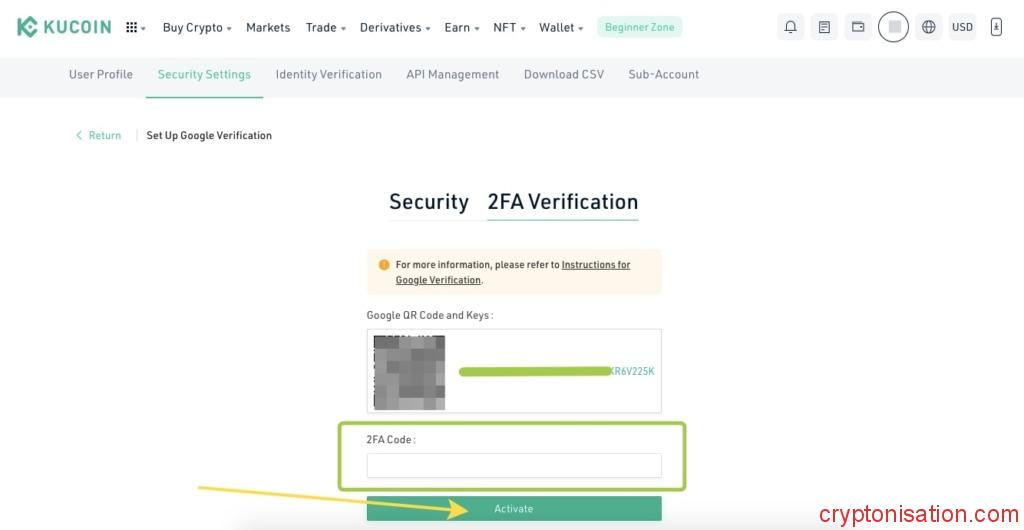
Task: Open language globe icon
Action: tap(929, 27)
